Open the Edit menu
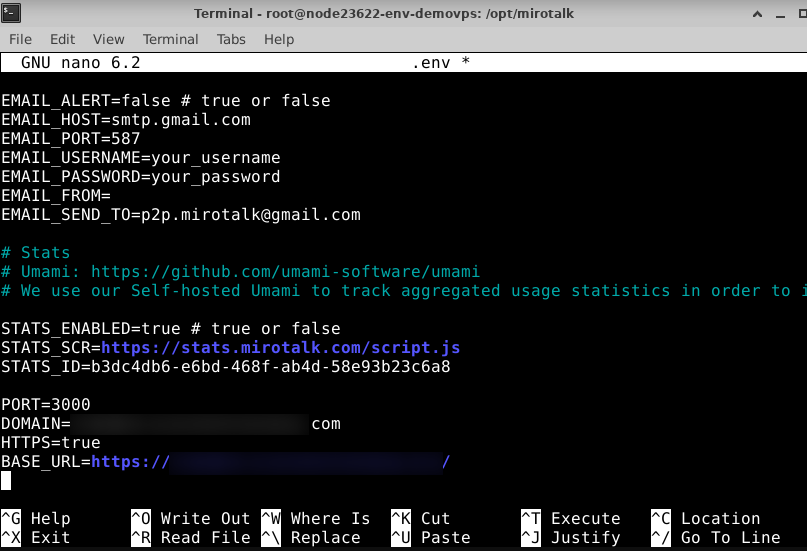This screenshot has height=551, width=807. [62, 39]
